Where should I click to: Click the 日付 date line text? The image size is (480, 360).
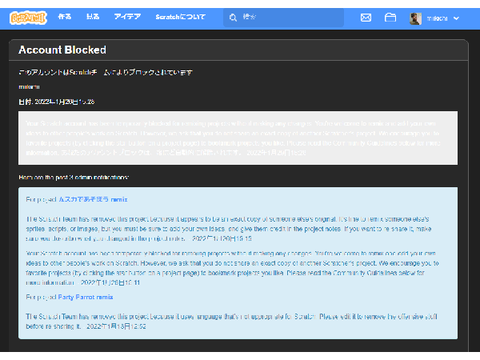(56, 102)
